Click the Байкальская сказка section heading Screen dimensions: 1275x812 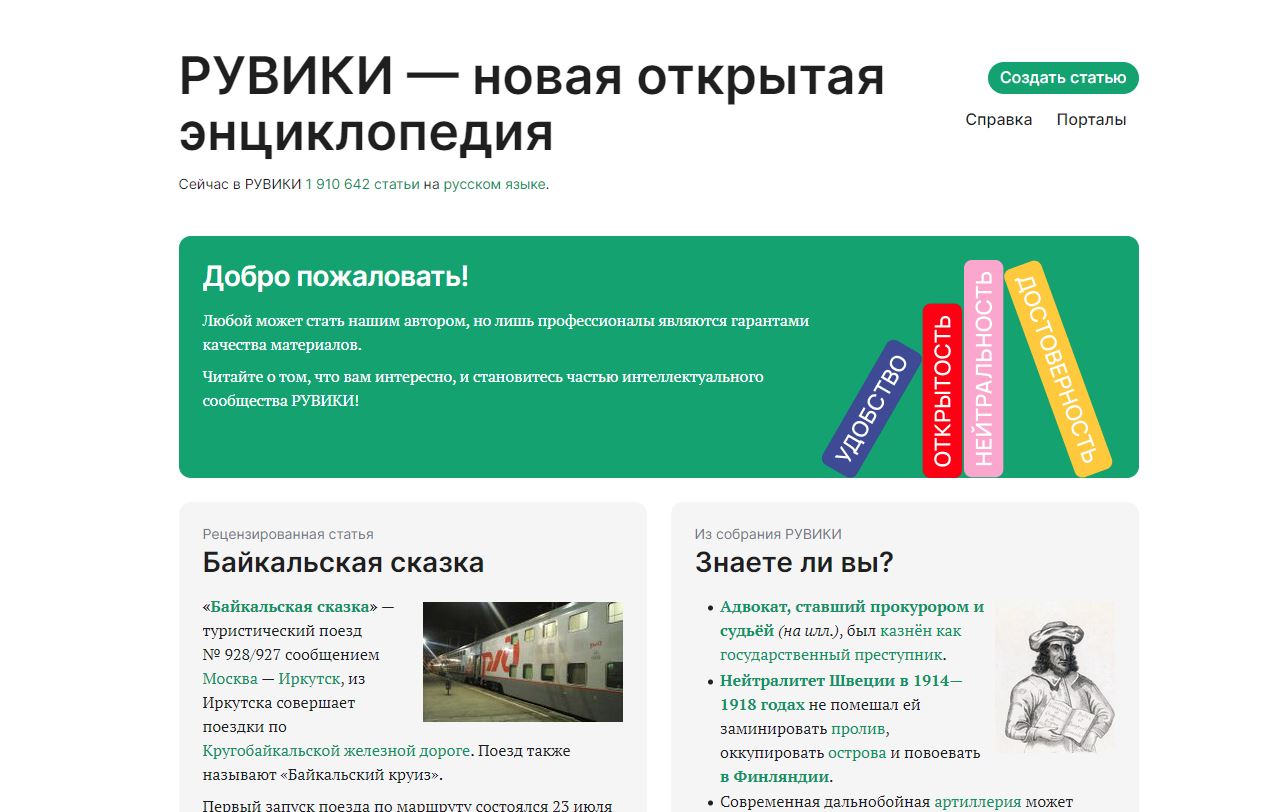pos(343,563)
